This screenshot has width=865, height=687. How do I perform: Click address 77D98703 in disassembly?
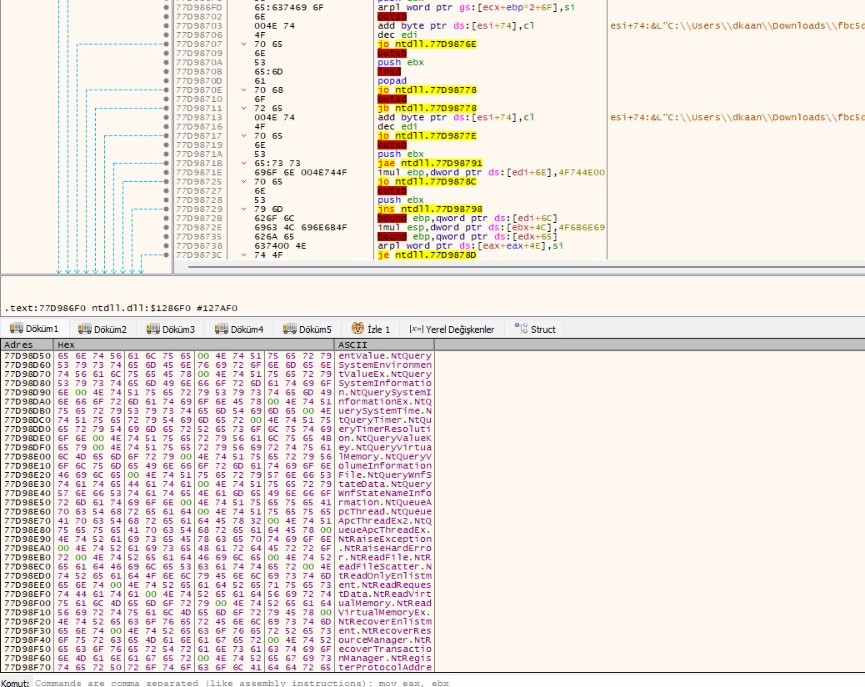(199, 26)
